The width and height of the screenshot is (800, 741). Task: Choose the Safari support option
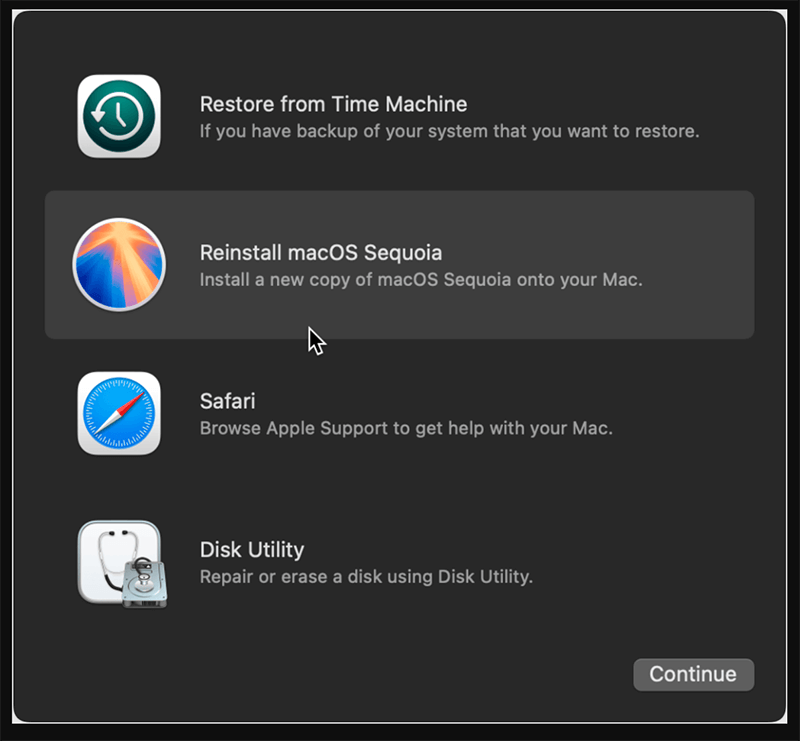(x=400, y=414)
